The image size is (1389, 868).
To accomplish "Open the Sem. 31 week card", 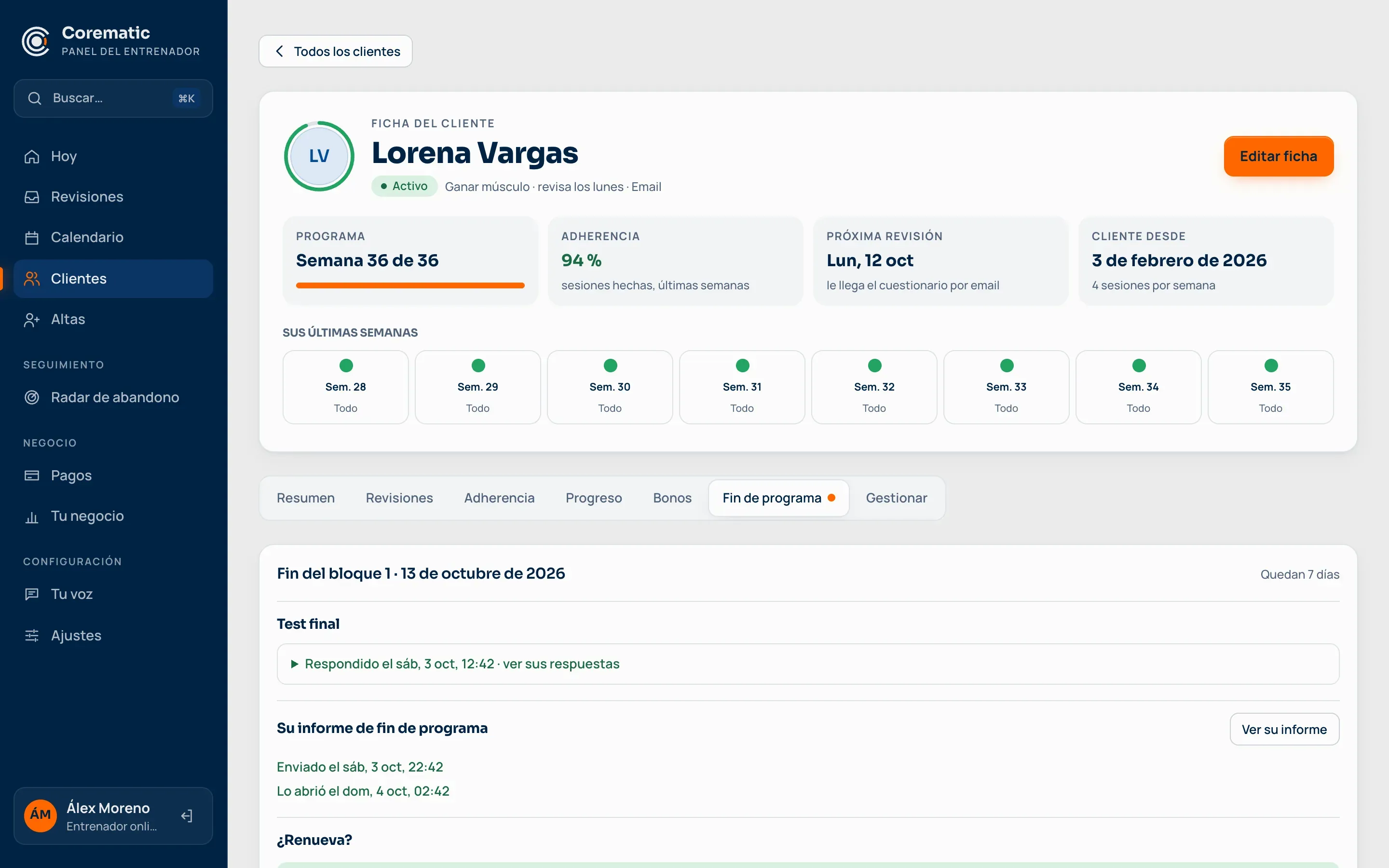I will coord(742,387).
